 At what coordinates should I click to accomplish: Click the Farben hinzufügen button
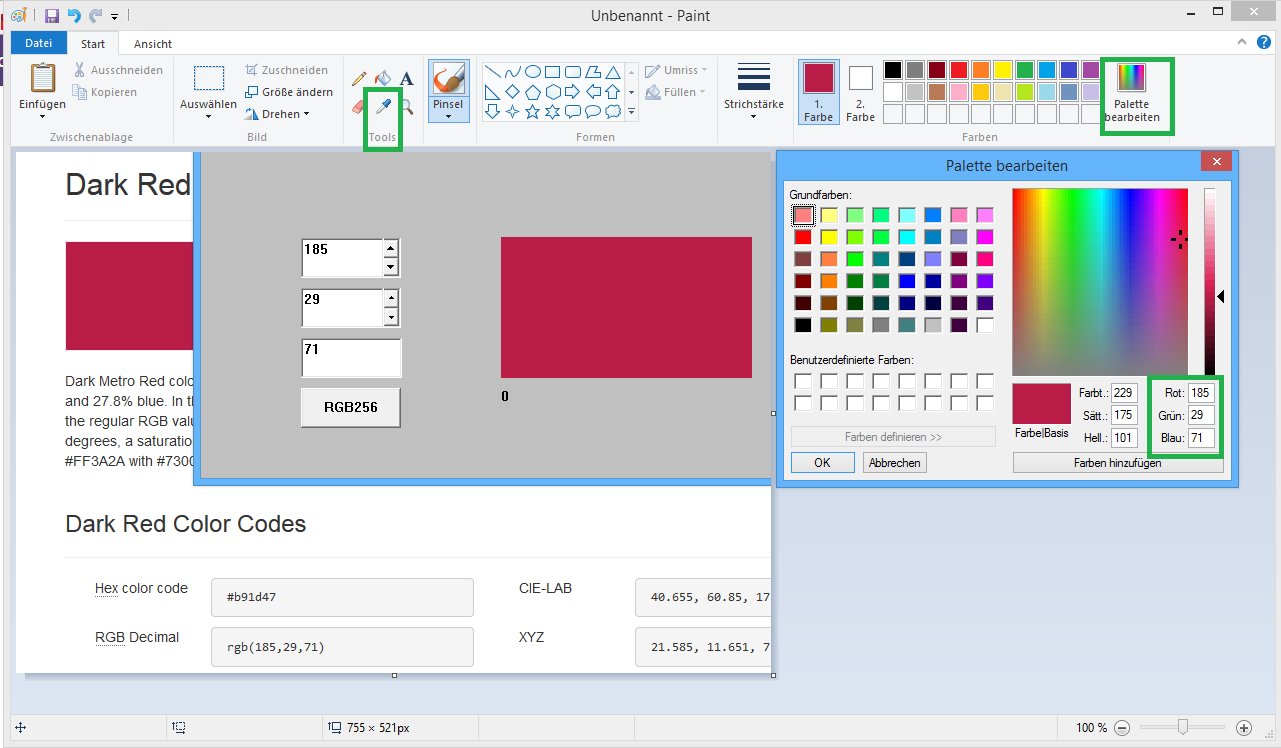pos(1118,462)
